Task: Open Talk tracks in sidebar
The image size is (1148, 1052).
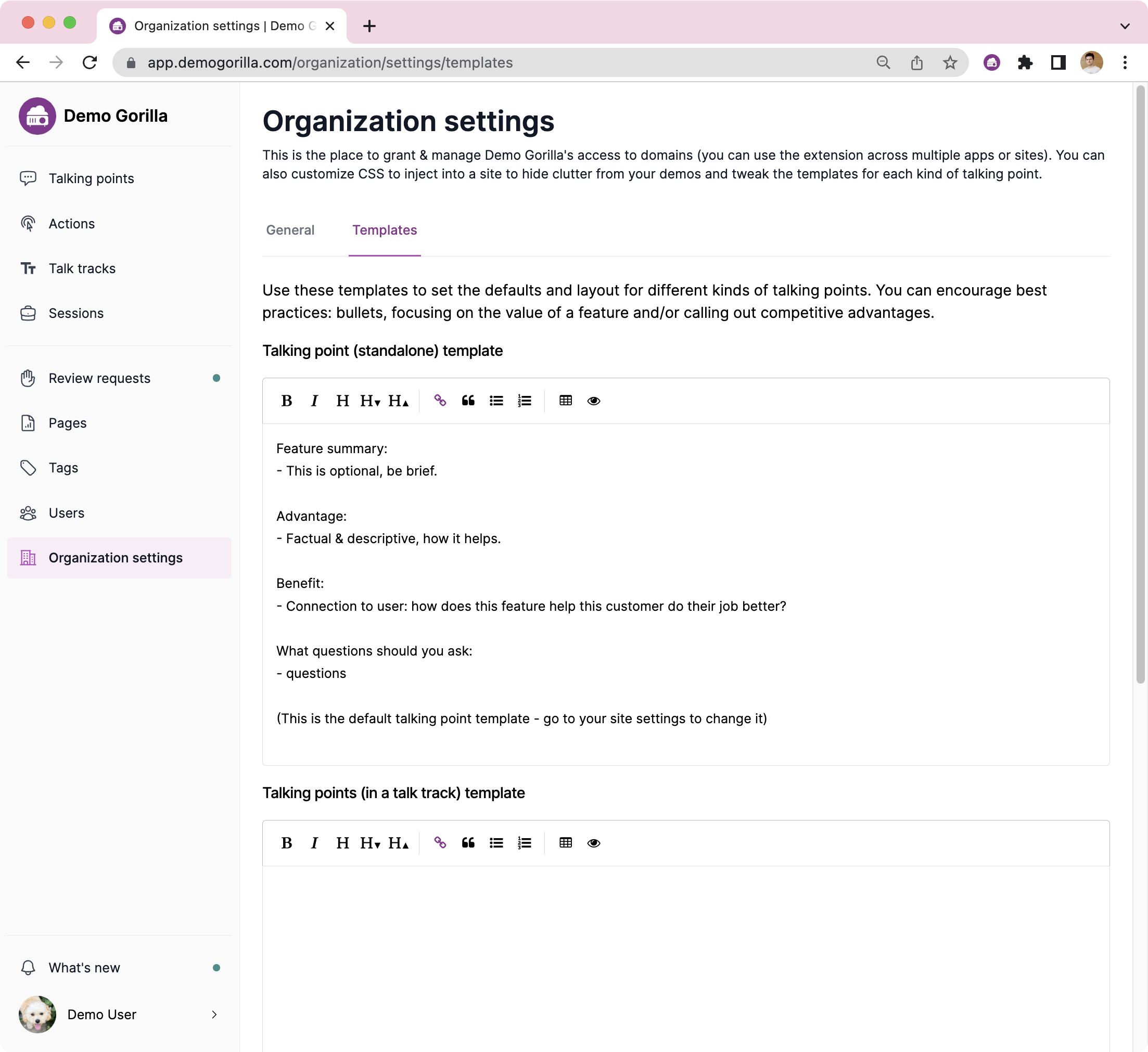Action: [82, 268]
